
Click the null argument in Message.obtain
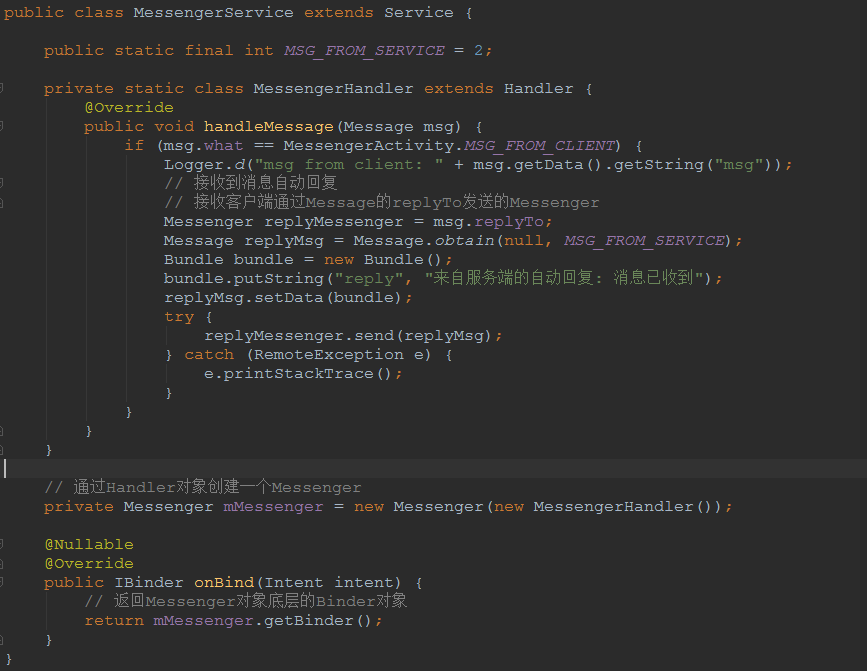tap(523, 241)
